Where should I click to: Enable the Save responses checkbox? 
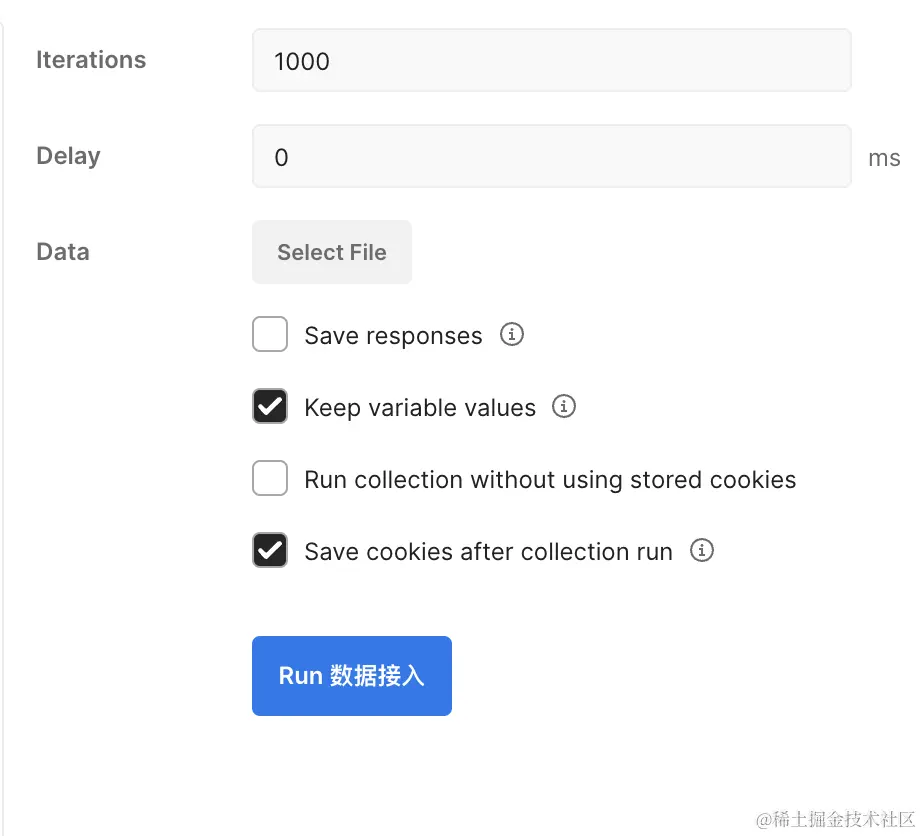pyautogui.click(x=270, y=335)
